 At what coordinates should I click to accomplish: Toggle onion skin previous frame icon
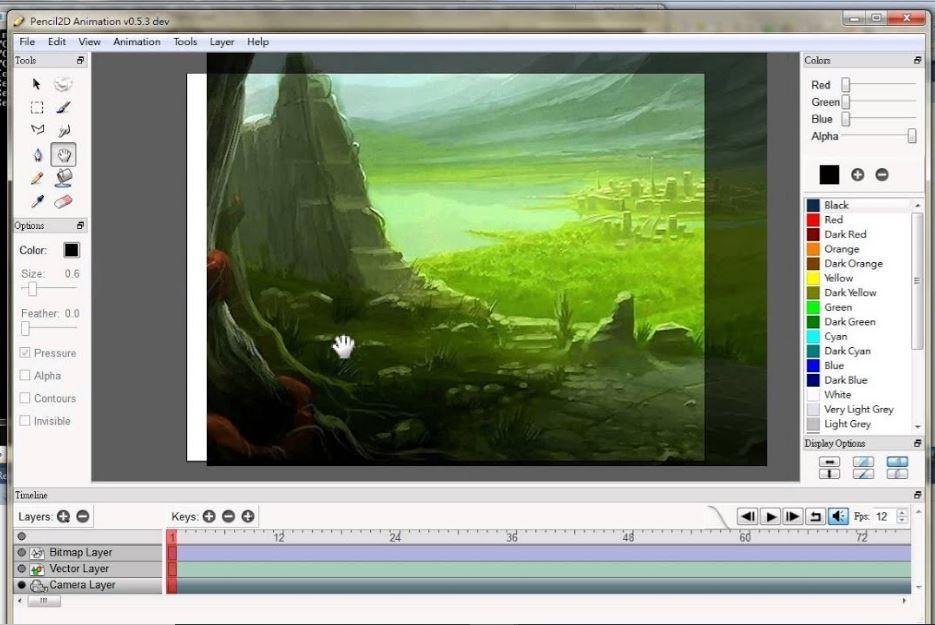897,462
